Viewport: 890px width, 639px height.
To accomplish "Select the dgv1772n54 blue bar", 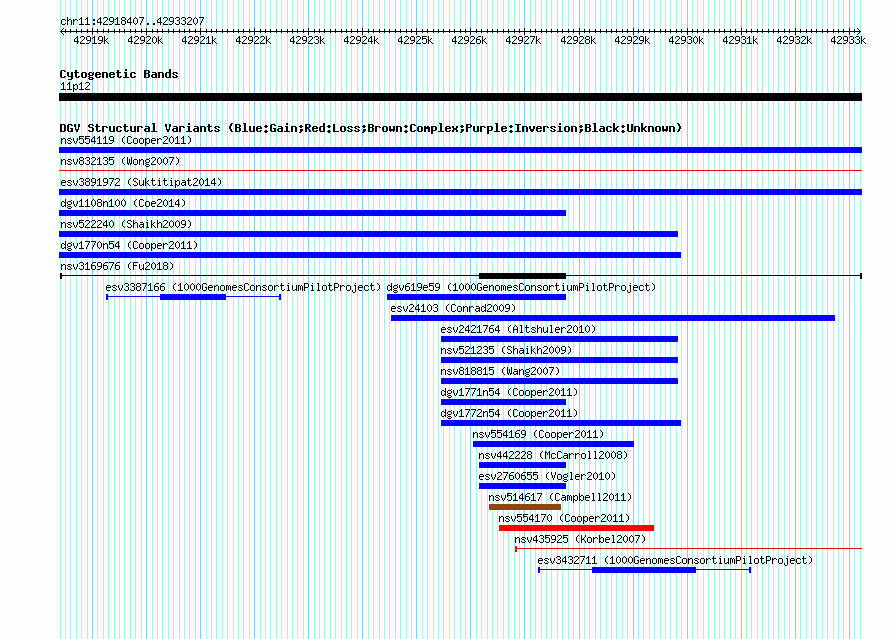I will 561,423.
